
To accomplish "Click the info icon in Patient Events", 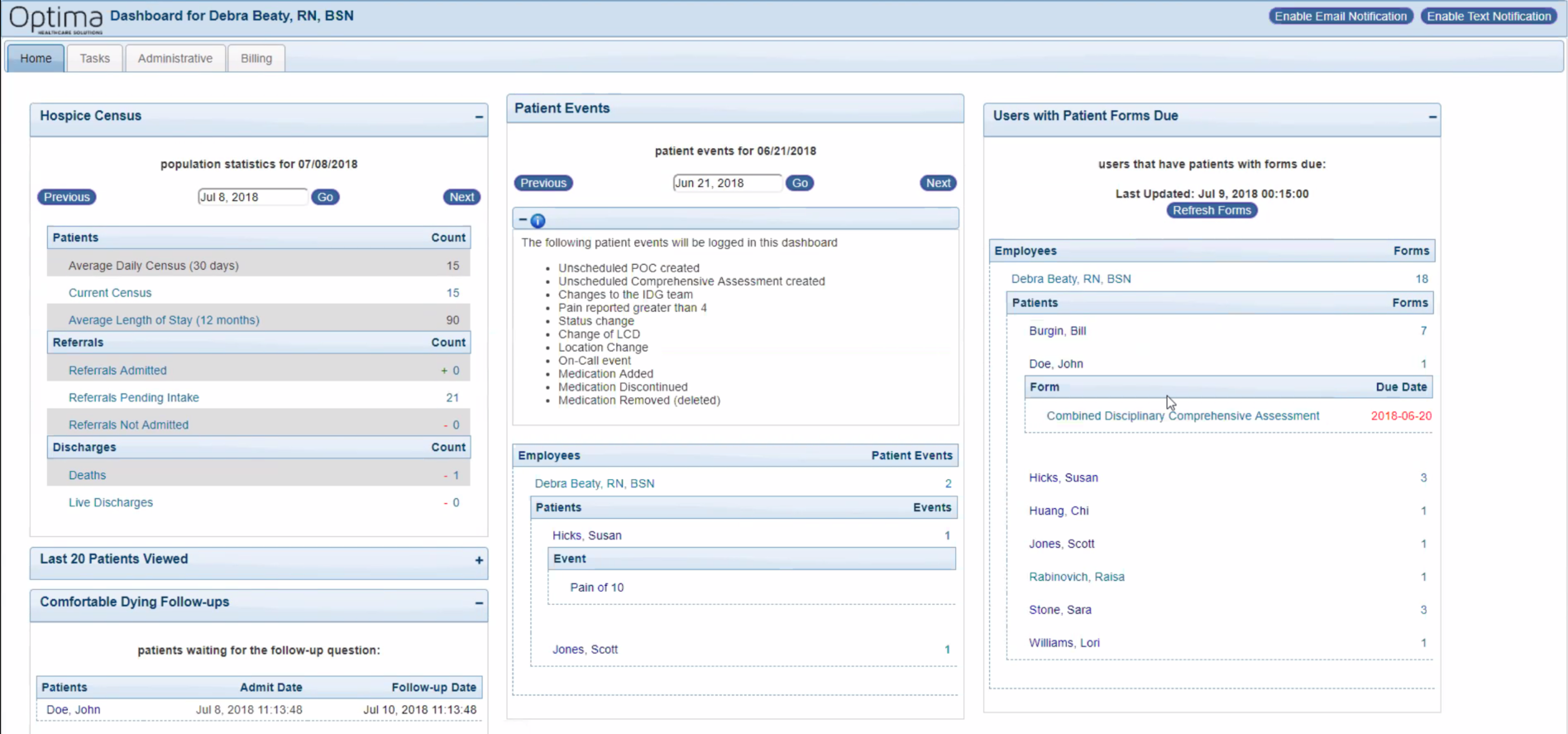I will click(x=538, y=221).
